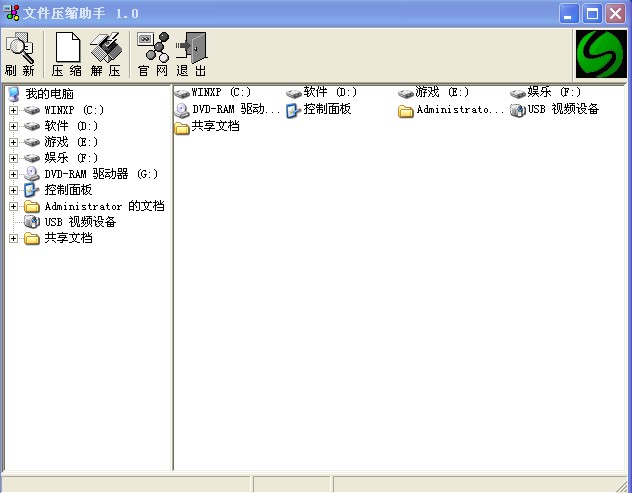Select 我的电脑 root computer icon in tree

[14, 94]
